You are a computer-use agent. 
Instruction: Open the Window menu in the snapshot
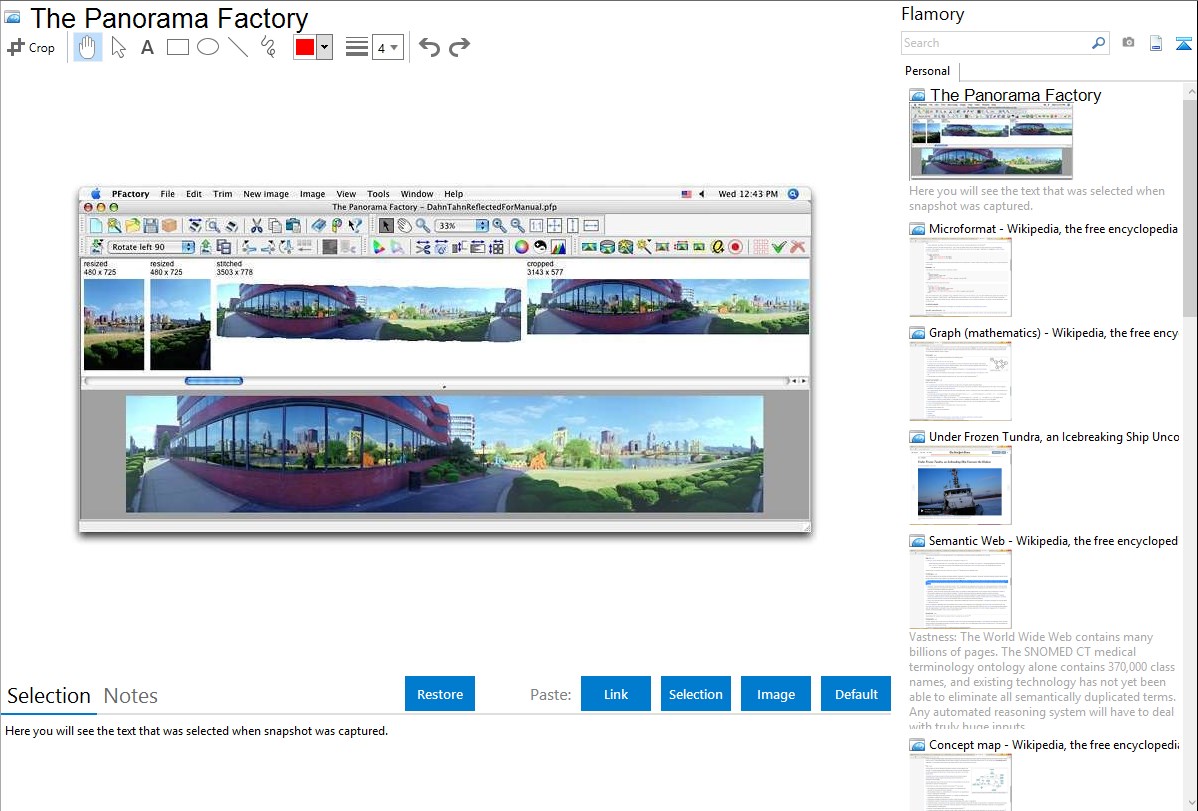[417, 194]
